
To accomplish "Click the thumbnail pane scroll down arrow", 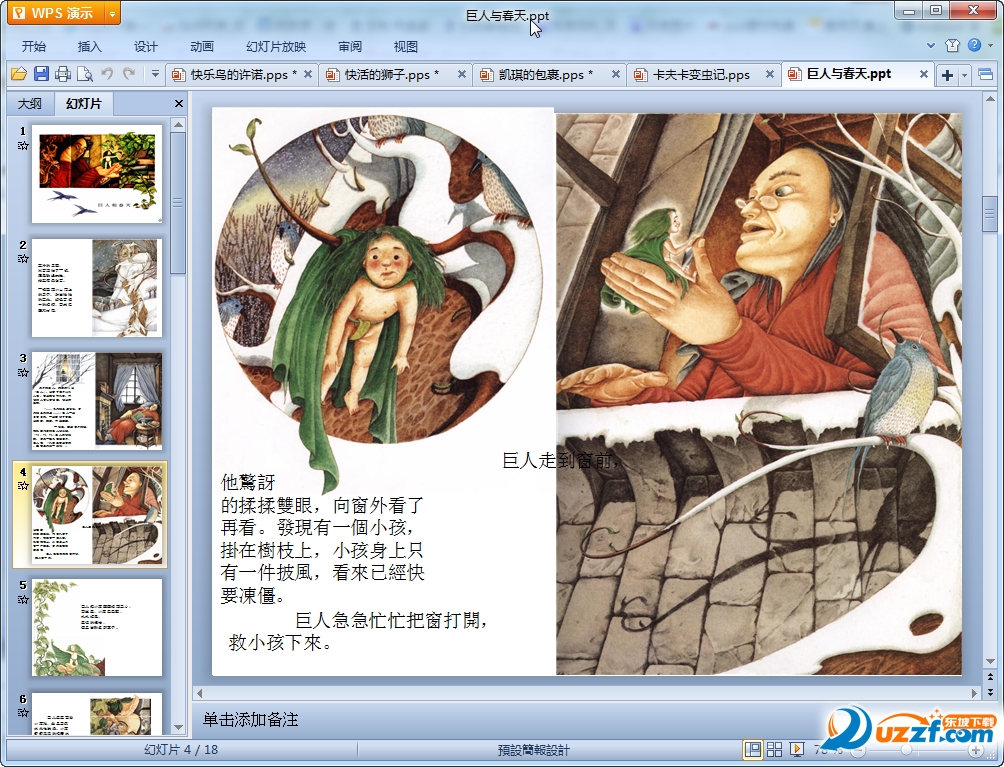I will 179,728.
